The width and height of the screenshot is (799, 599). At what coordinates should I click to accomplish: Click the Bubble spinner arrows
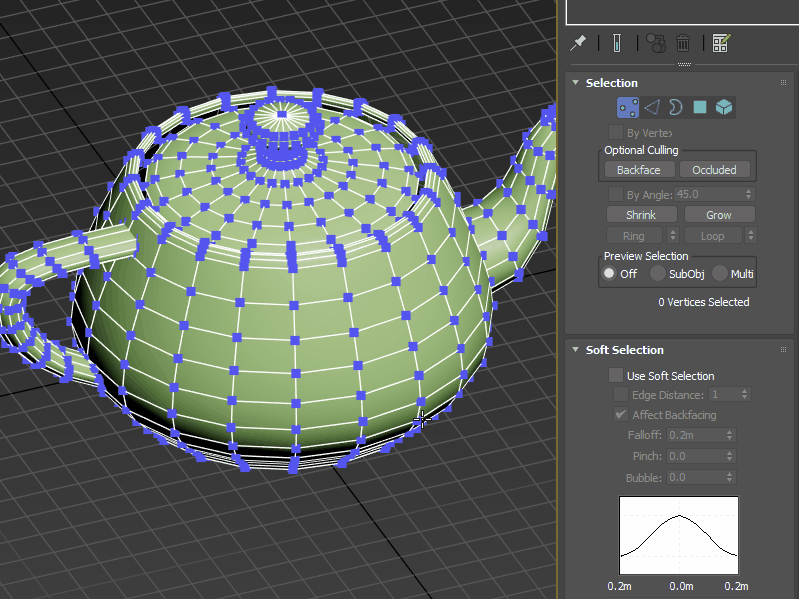730,477
